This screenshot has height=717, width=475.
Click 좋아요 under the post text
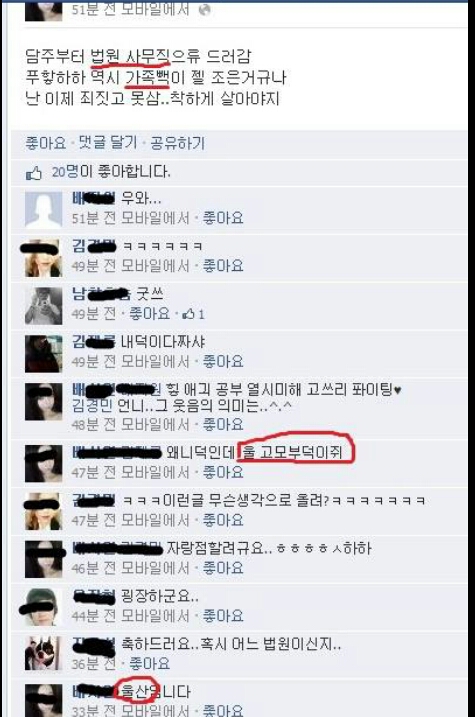(46, 143)
